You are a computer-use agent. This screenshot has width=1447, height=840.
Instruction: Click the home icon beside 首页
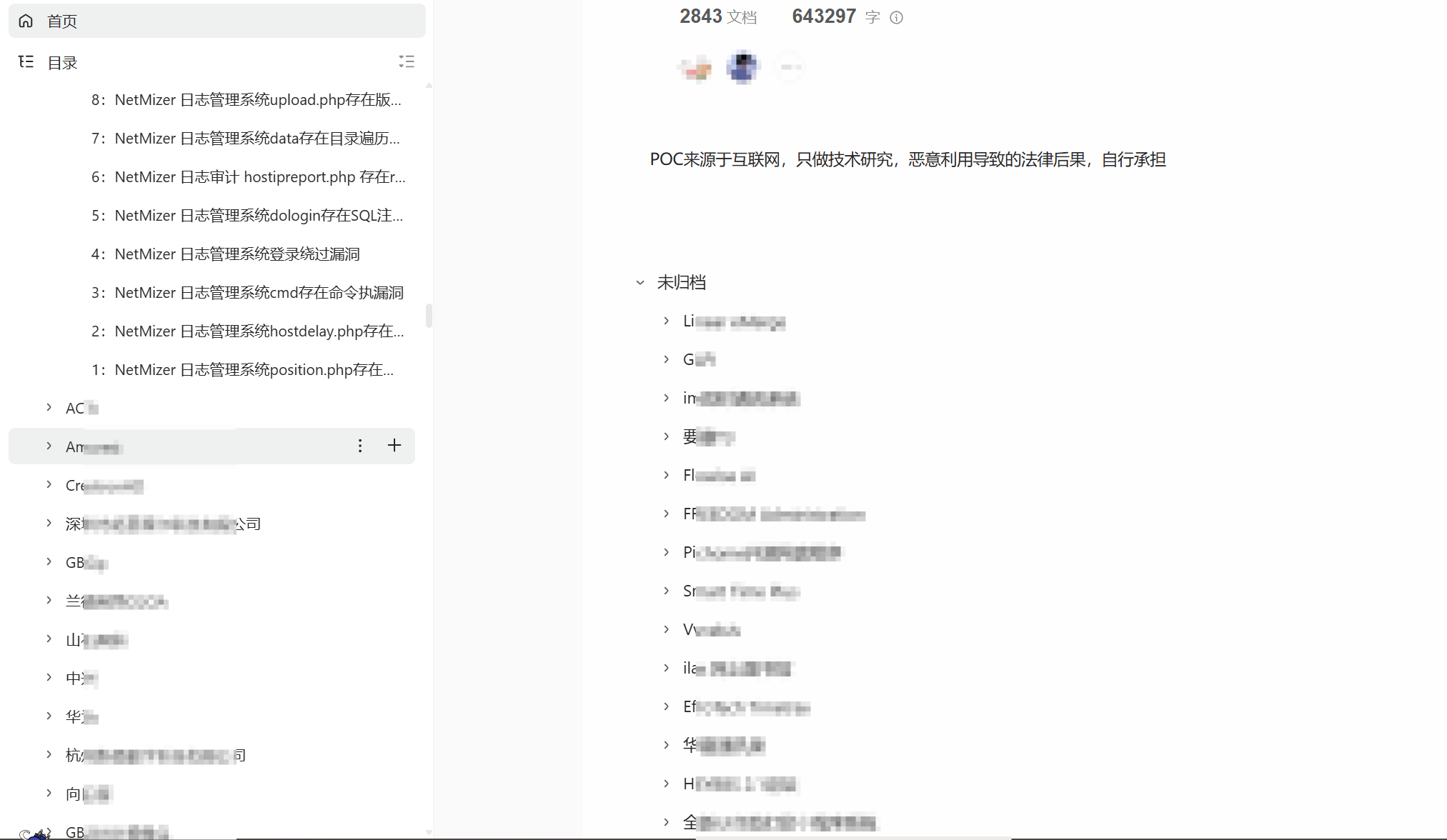click(26, 21)
